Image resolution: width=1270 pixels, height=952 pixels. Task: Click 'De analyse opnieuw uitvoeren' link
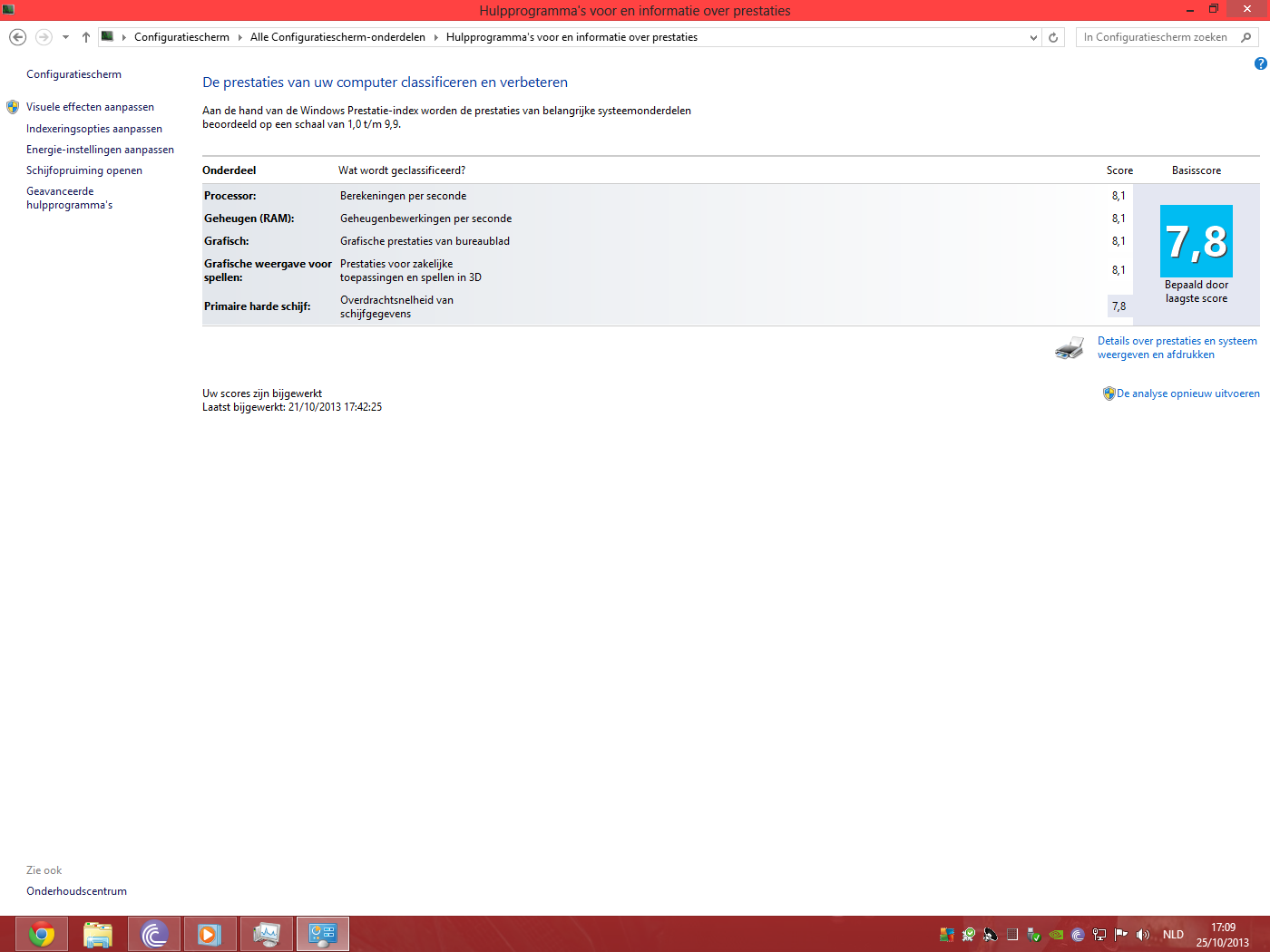(1187, 393)
